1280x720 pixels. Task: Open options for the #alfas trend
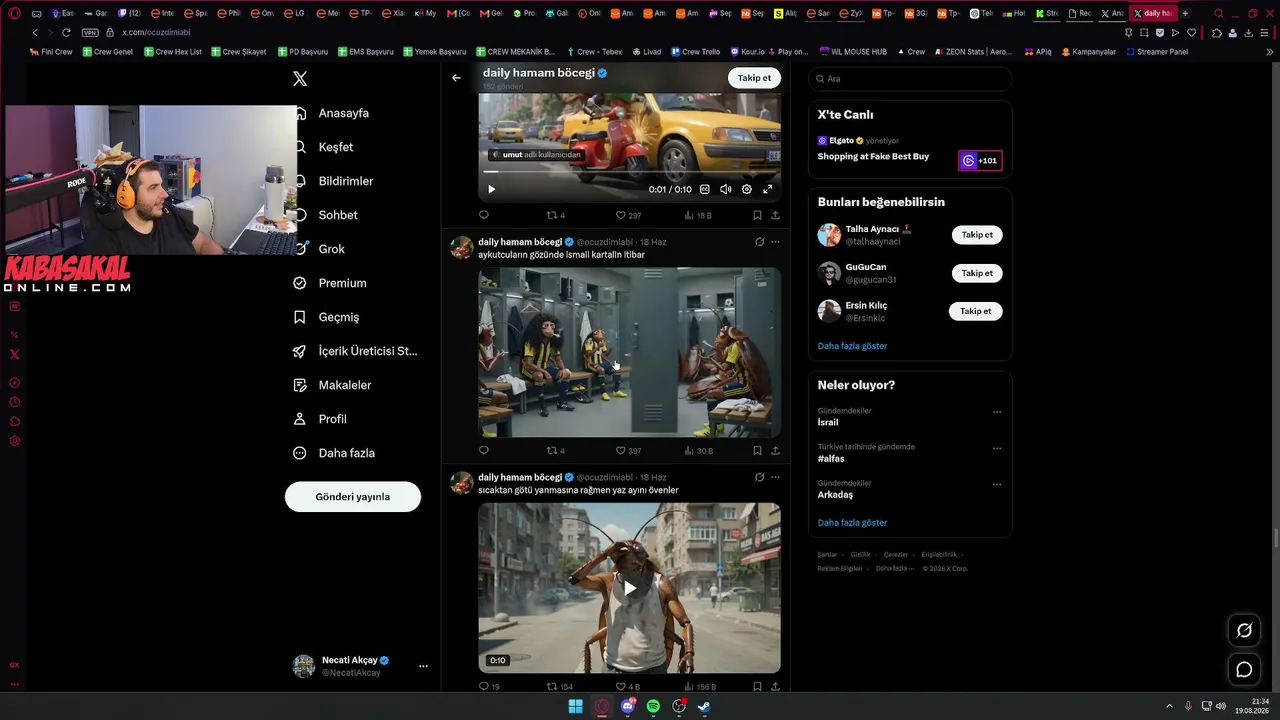997,448
